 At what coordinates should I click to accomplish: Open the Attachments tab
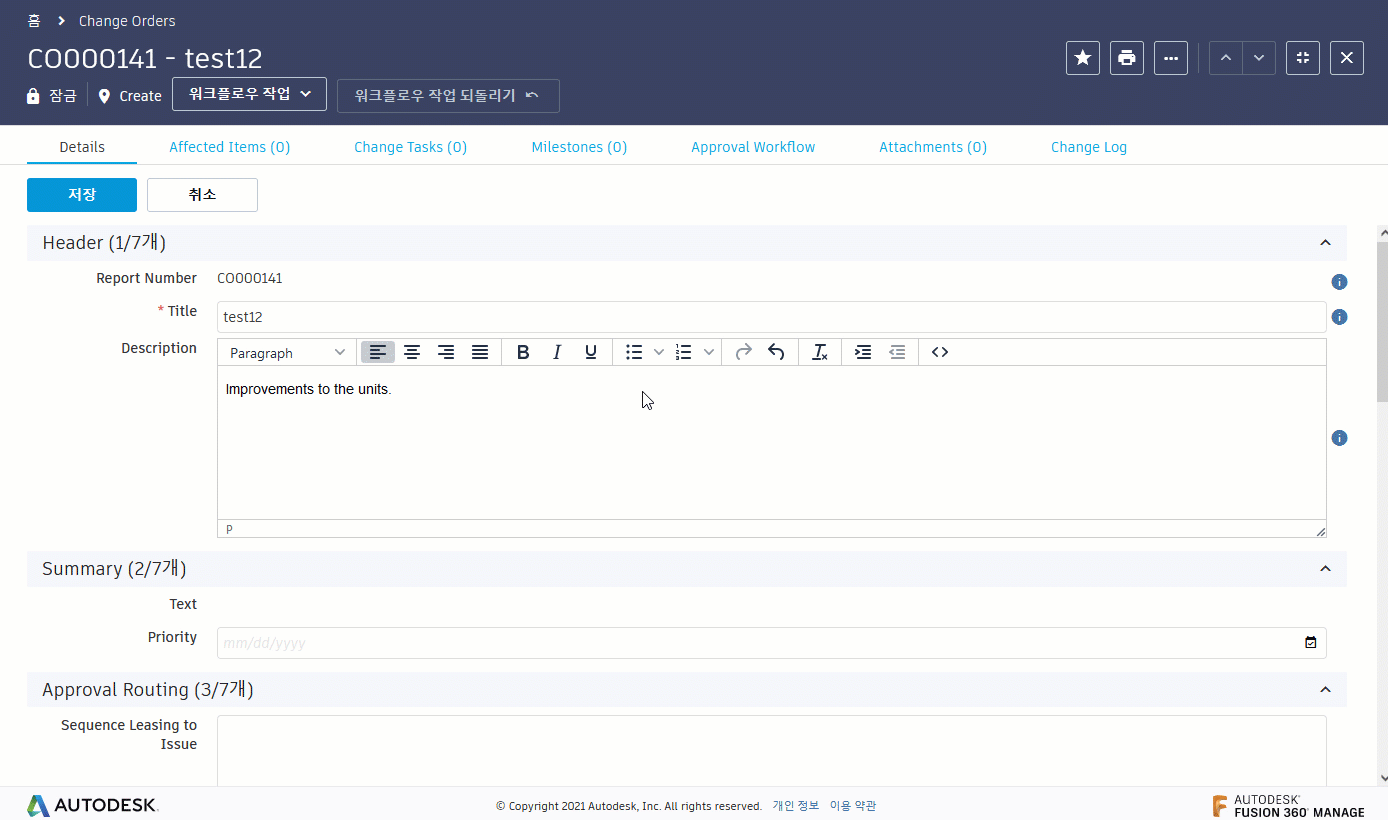pos(932,146)
